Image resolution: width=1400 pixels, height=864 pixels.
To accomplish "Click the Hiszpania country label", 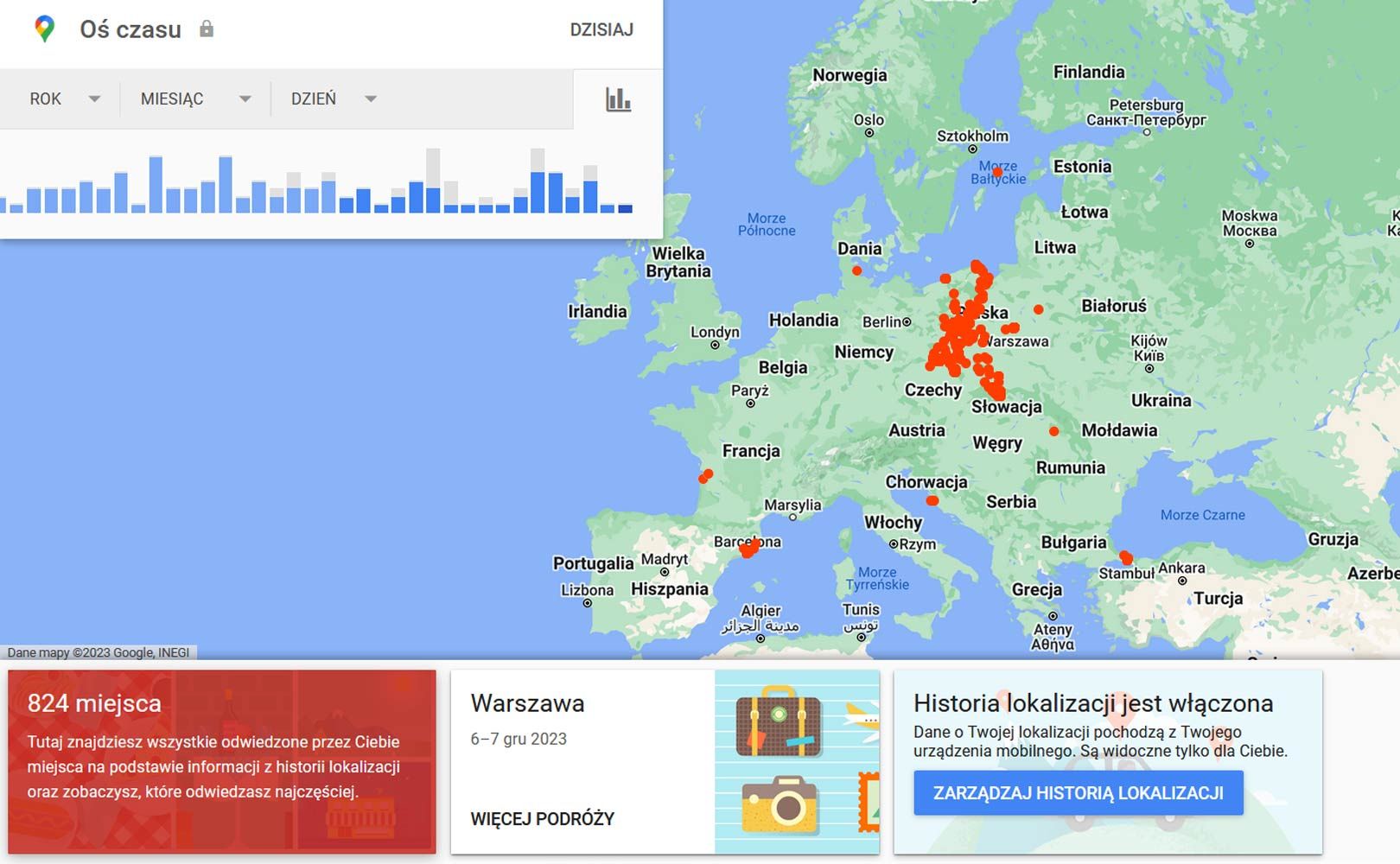I will point(670,589).
